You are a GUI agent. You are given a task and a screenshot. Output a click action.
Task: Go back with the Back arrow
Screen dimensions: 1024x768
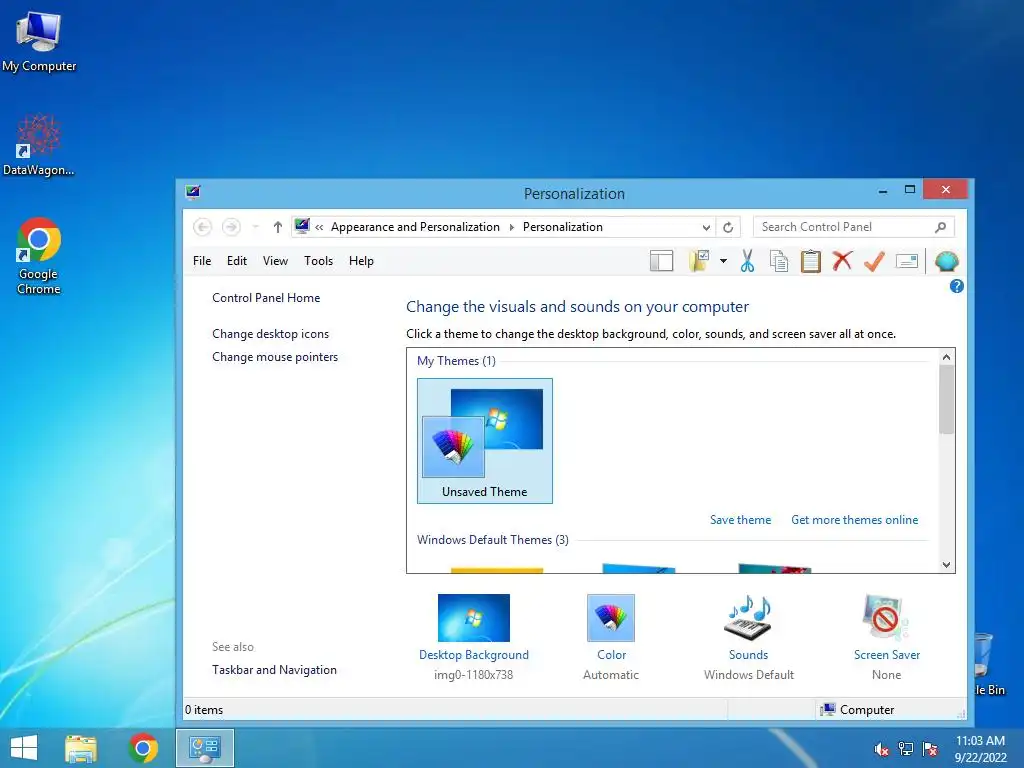(202, 227)
